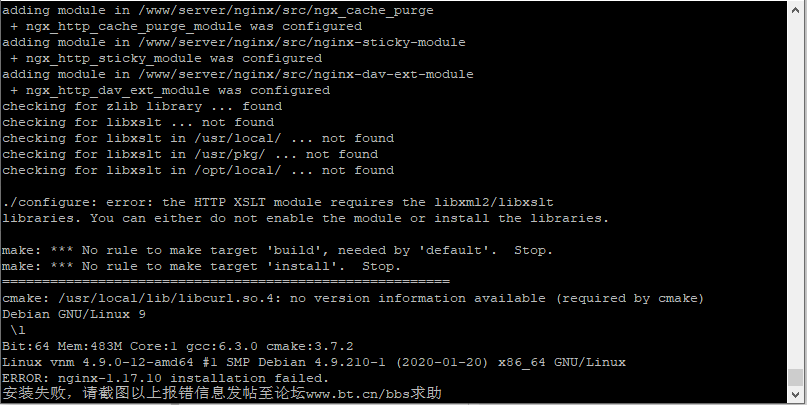Image resolution: width=807 pixels, height=405 pixels.
Task: Click the make target 'install' Stop line
Action: tap(201, 267)
